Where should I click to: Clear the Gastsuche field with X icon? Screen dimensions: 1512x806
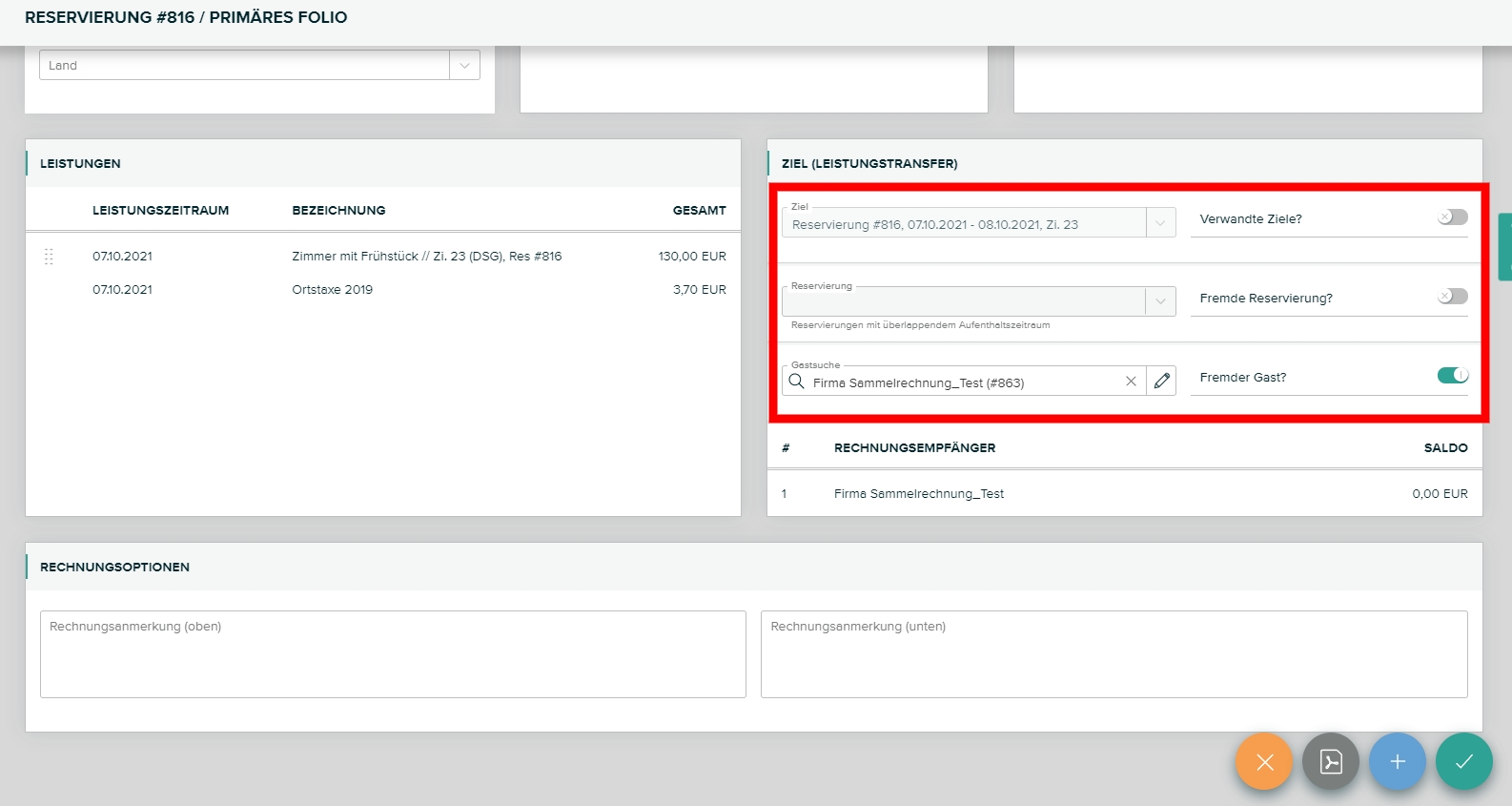point(1131,382)
